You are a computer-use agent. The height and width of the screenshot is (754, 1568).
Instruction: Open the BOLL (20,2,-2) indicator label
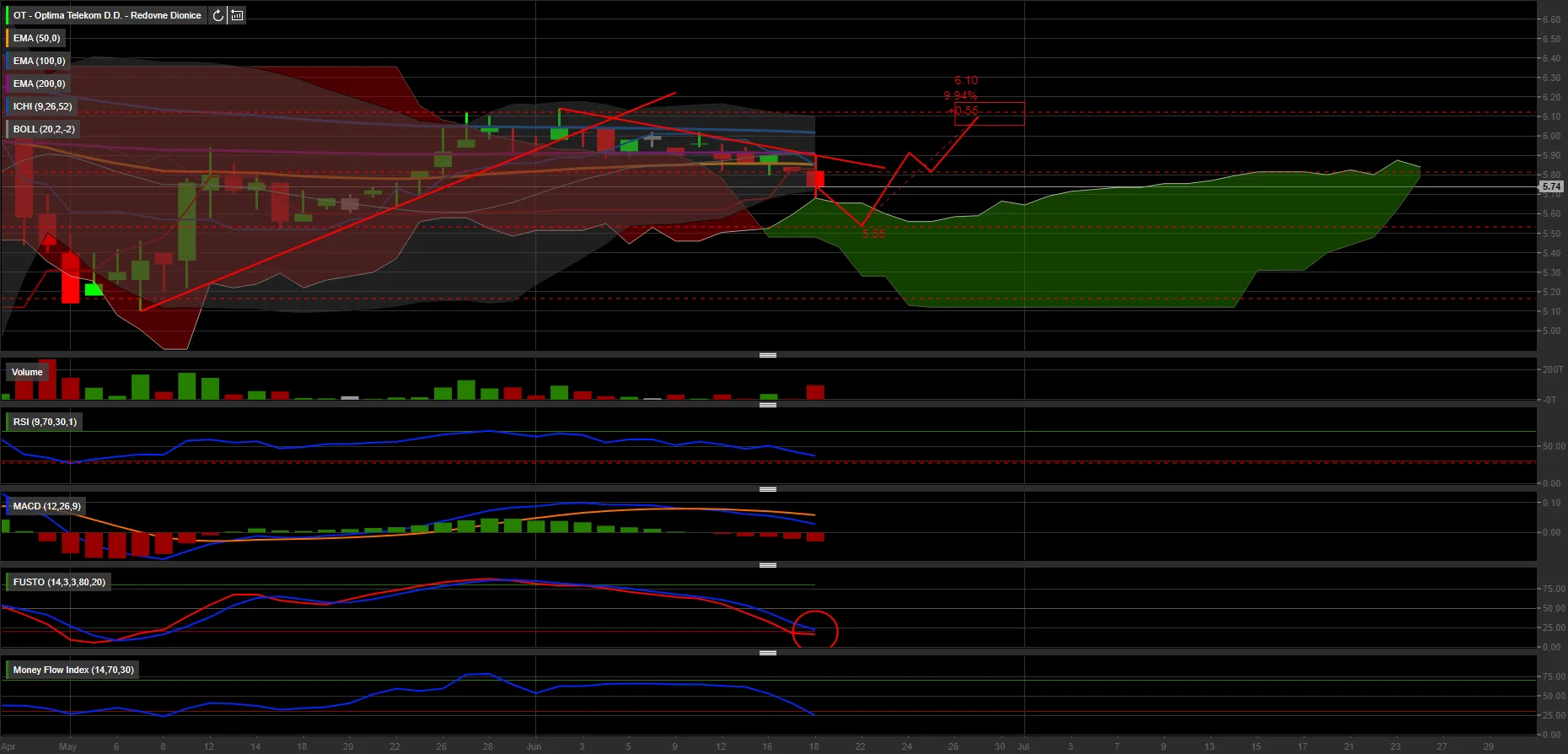[44, 129]
